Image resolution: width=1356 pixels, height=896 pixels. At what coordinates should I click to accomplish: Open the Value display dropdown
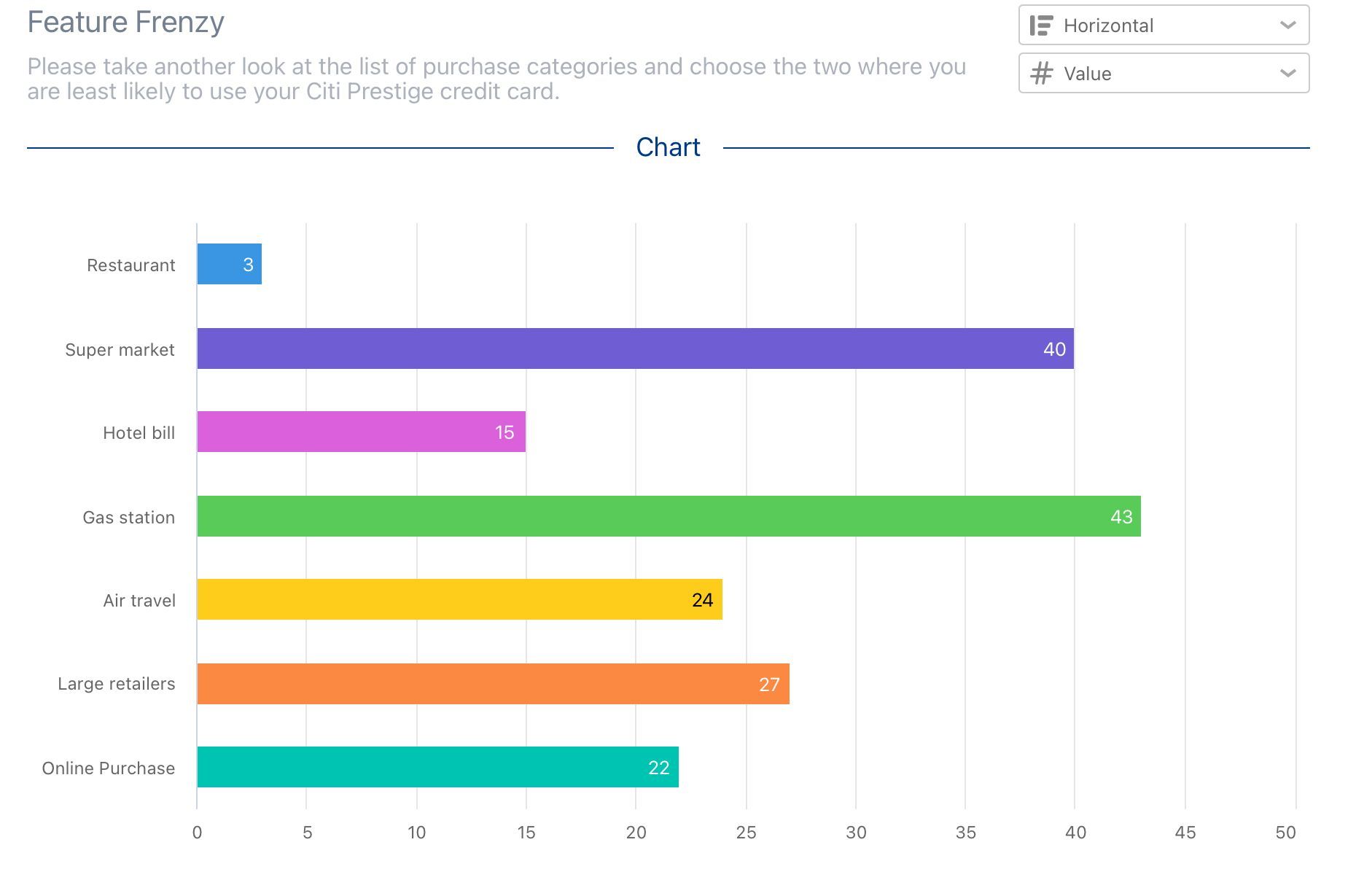click(x=1164, y=73)
